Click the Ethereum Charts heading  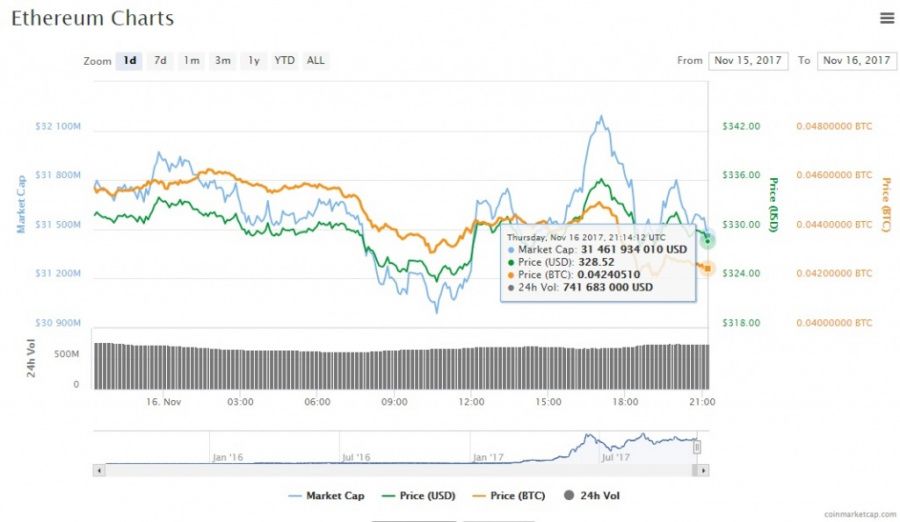(x=92, y=18)
